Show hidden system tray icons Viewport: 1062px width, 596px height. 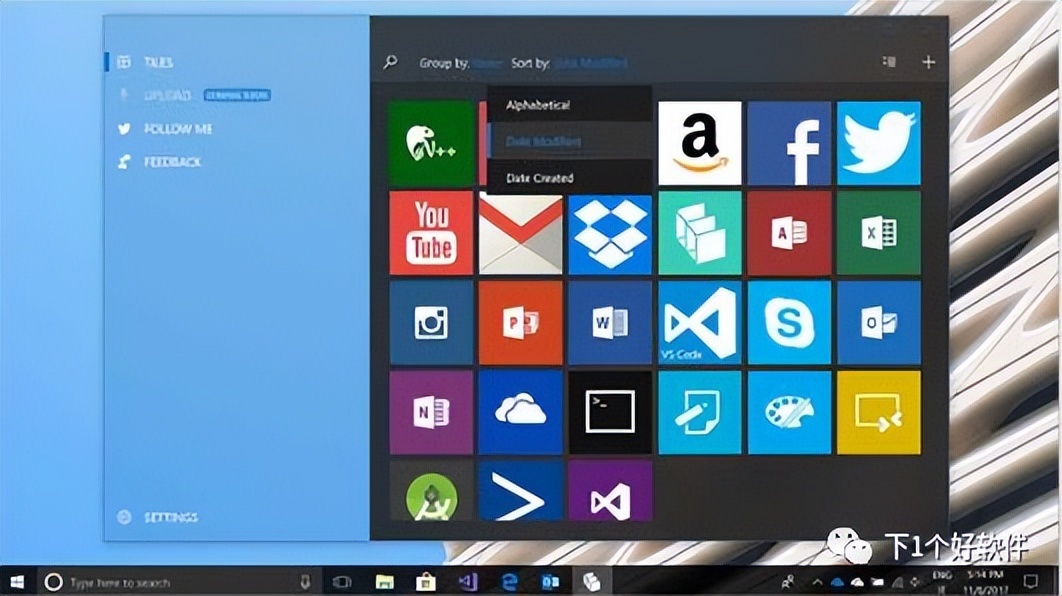point(817,582)
